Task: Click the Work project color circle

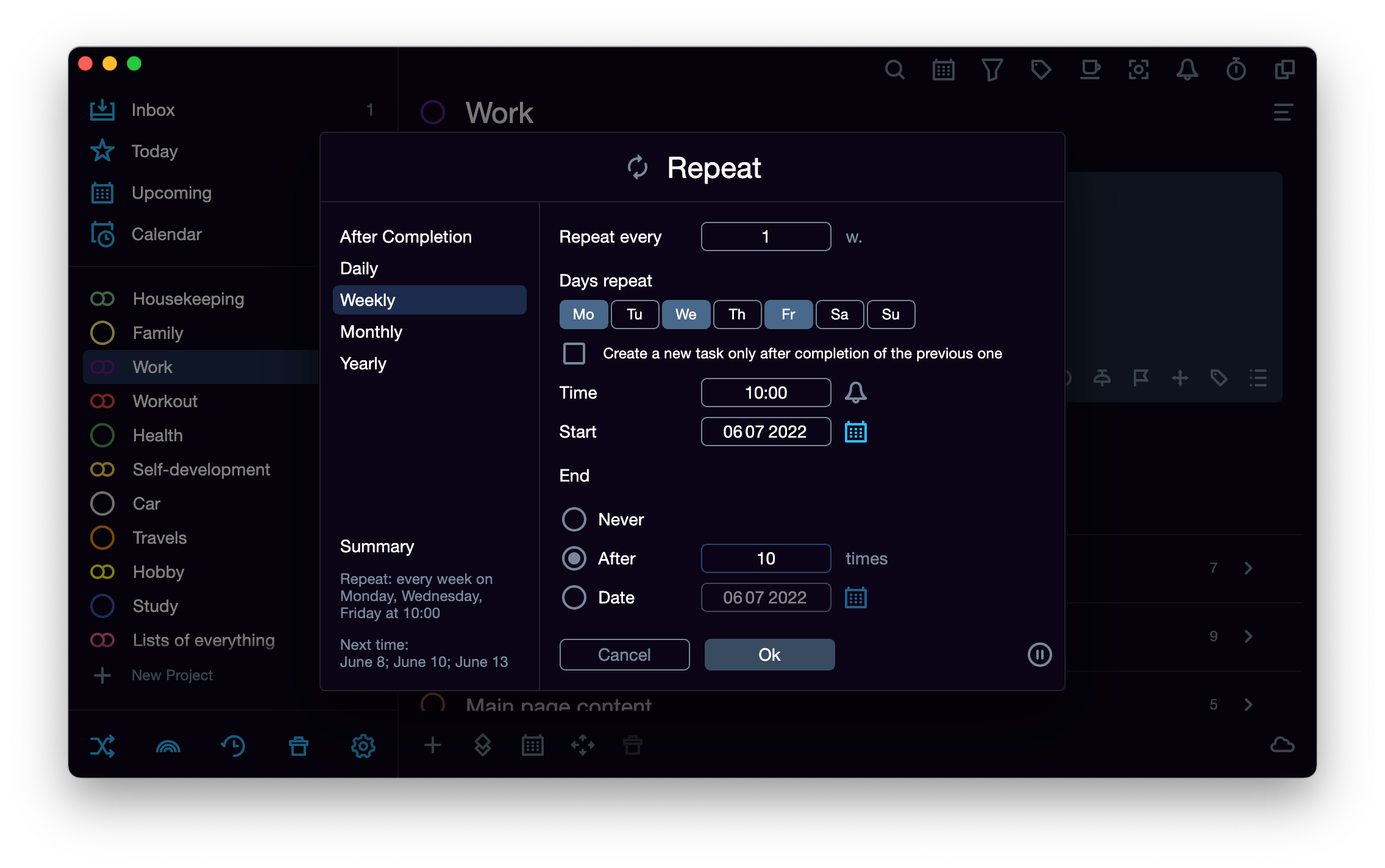Action: pos(433,112)
